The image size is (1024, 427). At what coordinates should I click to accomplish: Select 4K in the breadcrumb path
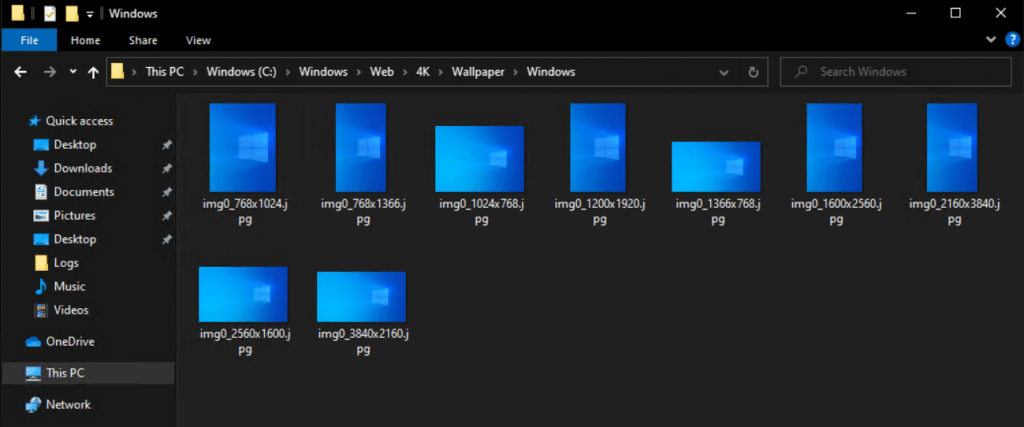[423, 72]
